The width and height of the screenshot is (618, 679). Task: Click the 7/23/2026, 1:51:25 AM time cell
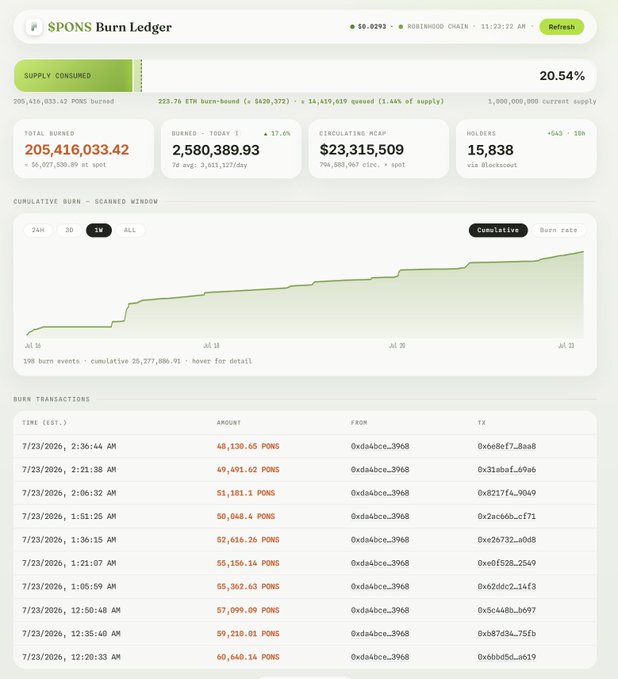click(69, 516)
